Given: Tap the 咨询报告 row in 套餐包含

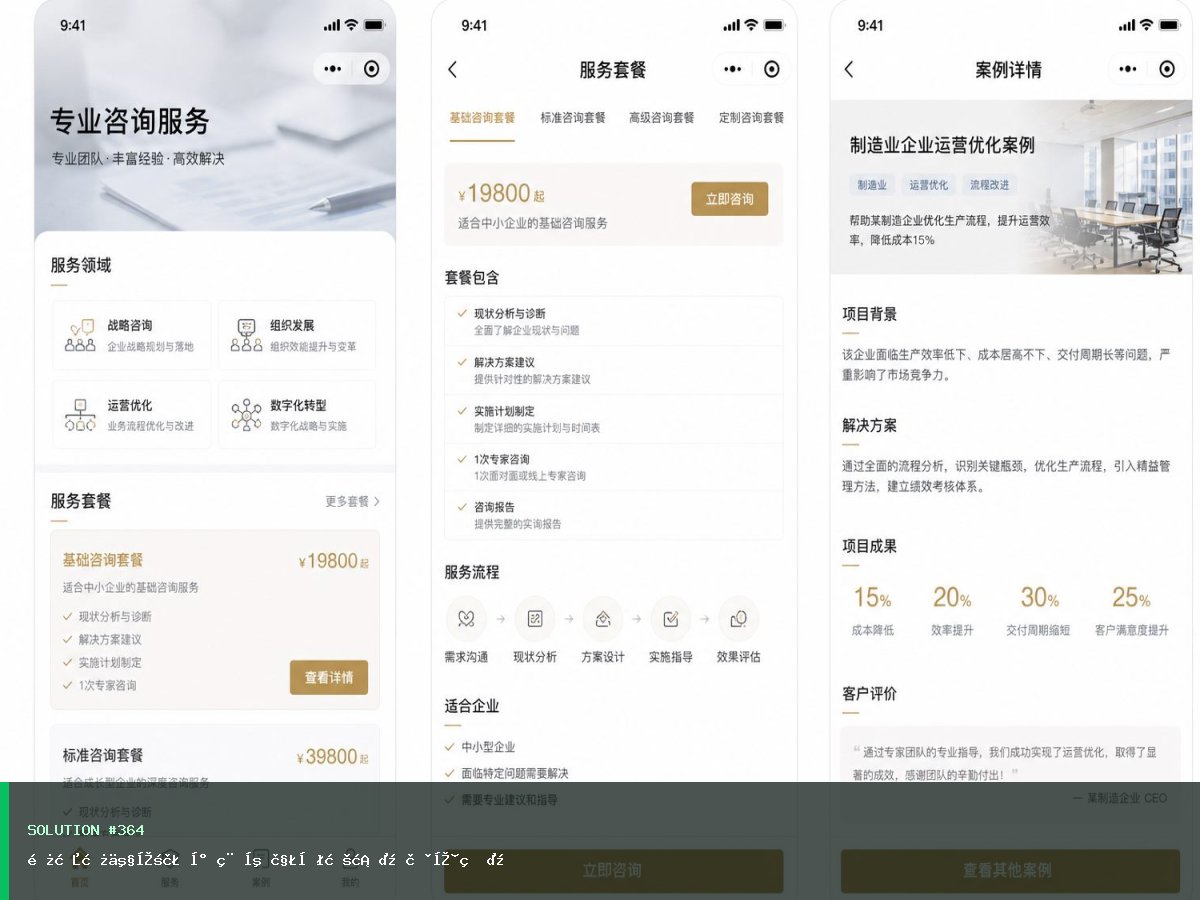Looking at the screenshot, I should click(x=613, y=515).
